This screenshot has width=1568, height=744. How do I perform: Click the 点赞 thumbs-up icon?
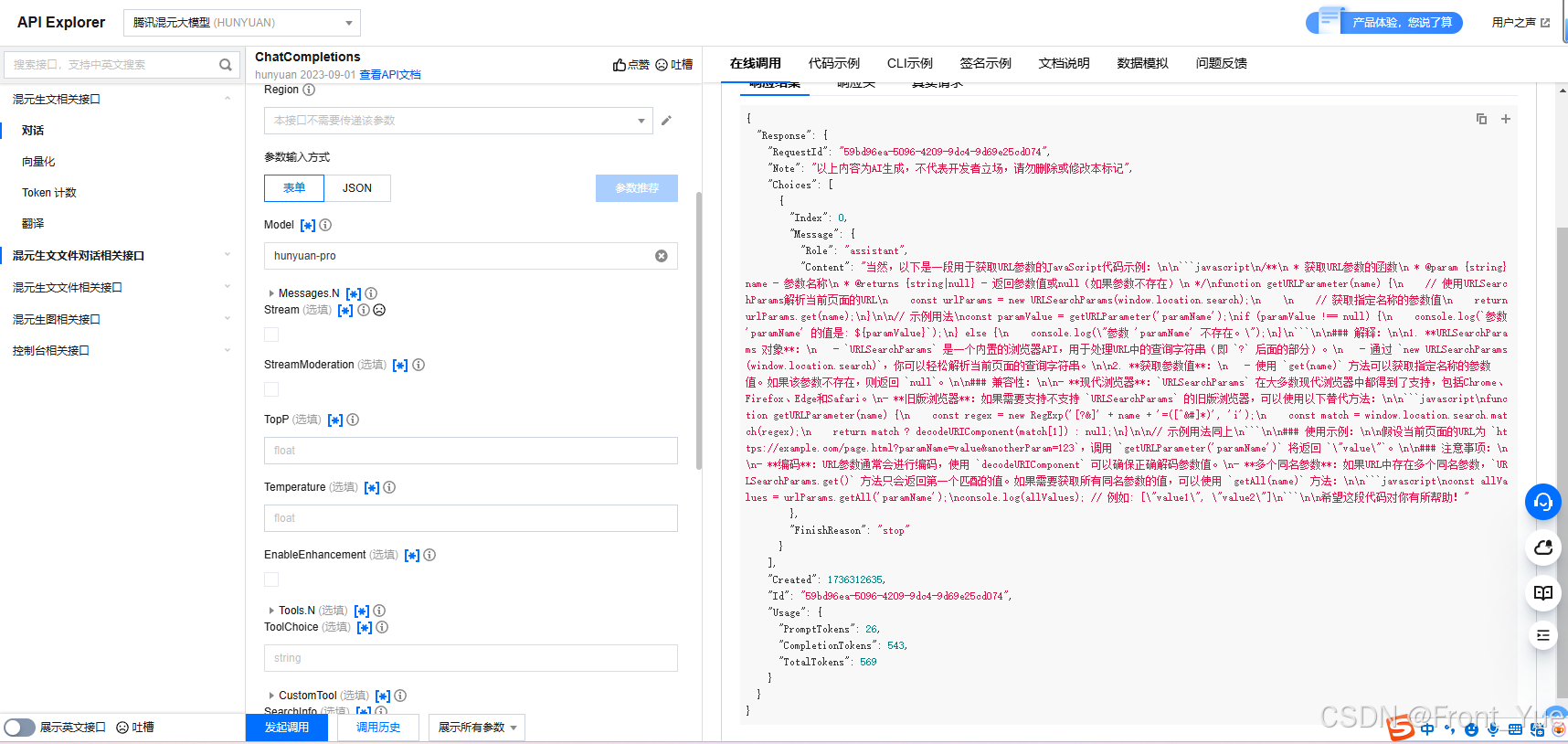tap(620, 65)
